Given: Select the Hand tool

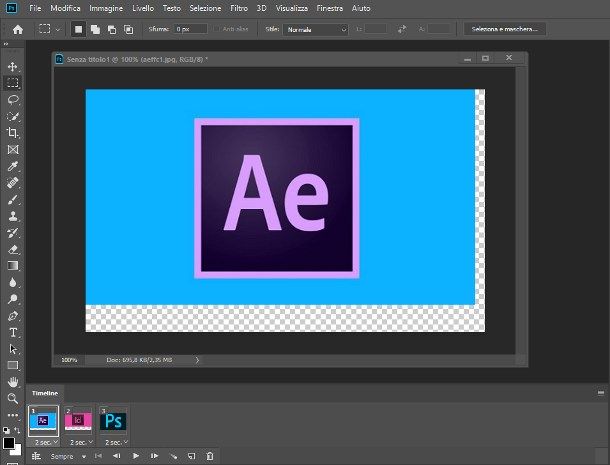Looking at the screenshot, I should point(12,382).
